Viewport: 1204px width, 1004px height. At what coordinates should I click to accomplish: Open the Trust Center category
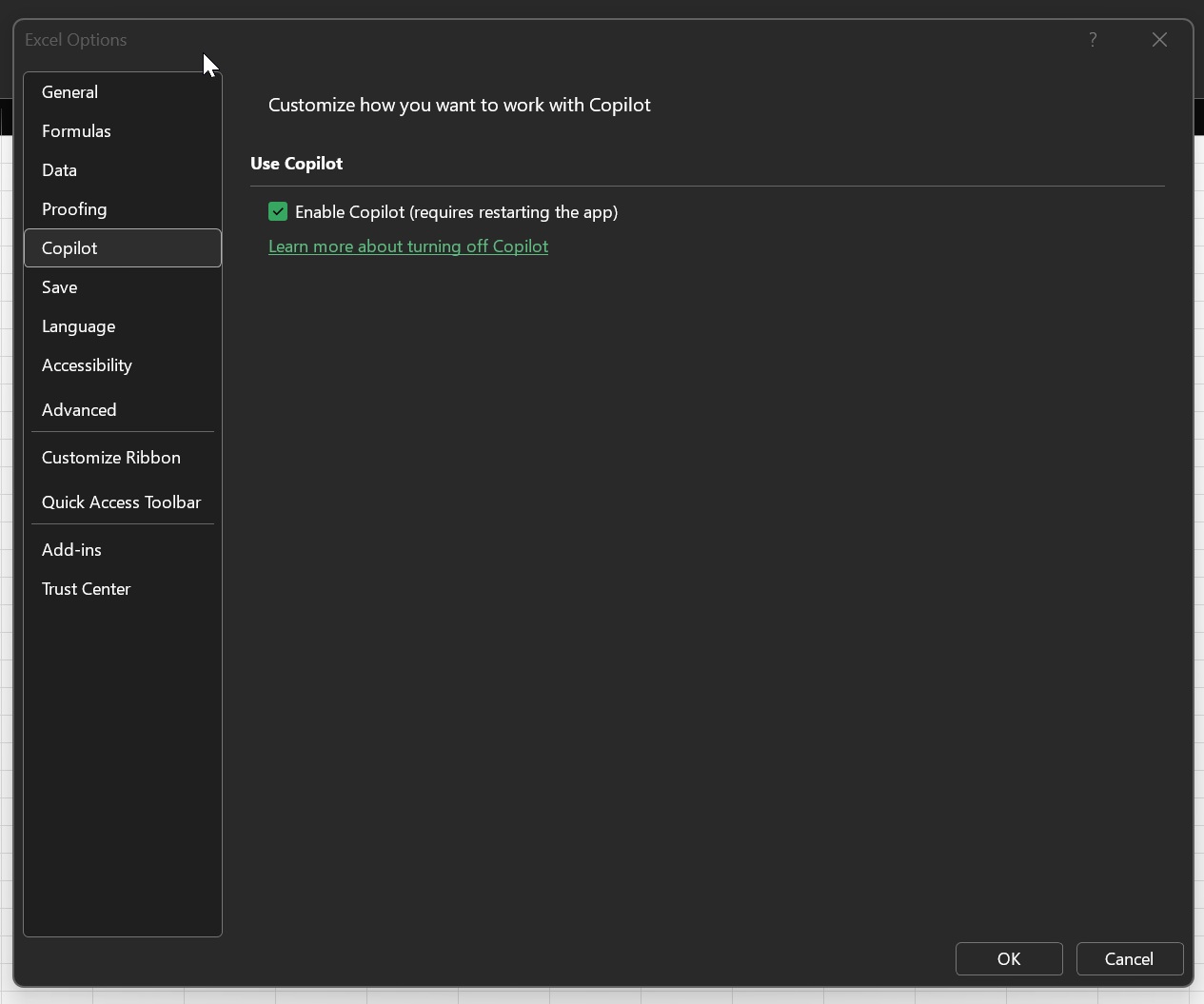pos(123,589)
